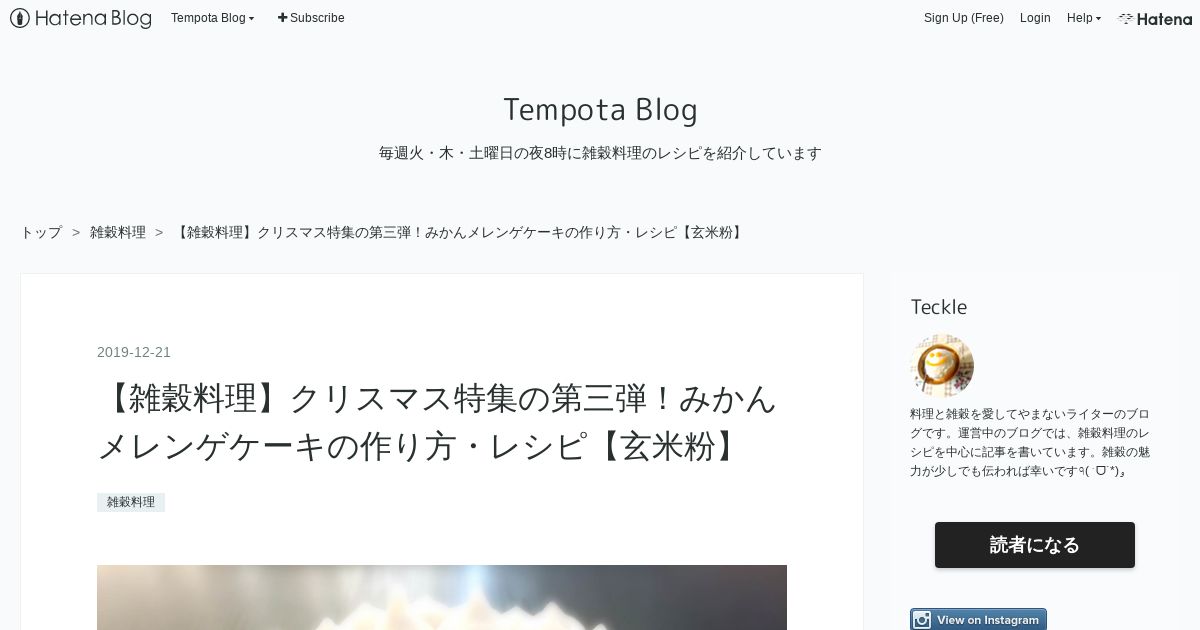
Task: Click the Instagram camera icon
Action: pos(922,620)
